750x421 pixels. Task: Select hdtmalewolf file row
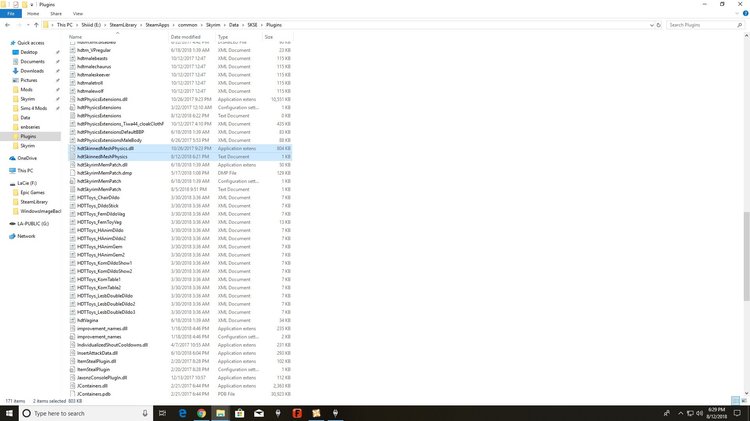pyautogui.click(x=180, y=91)
